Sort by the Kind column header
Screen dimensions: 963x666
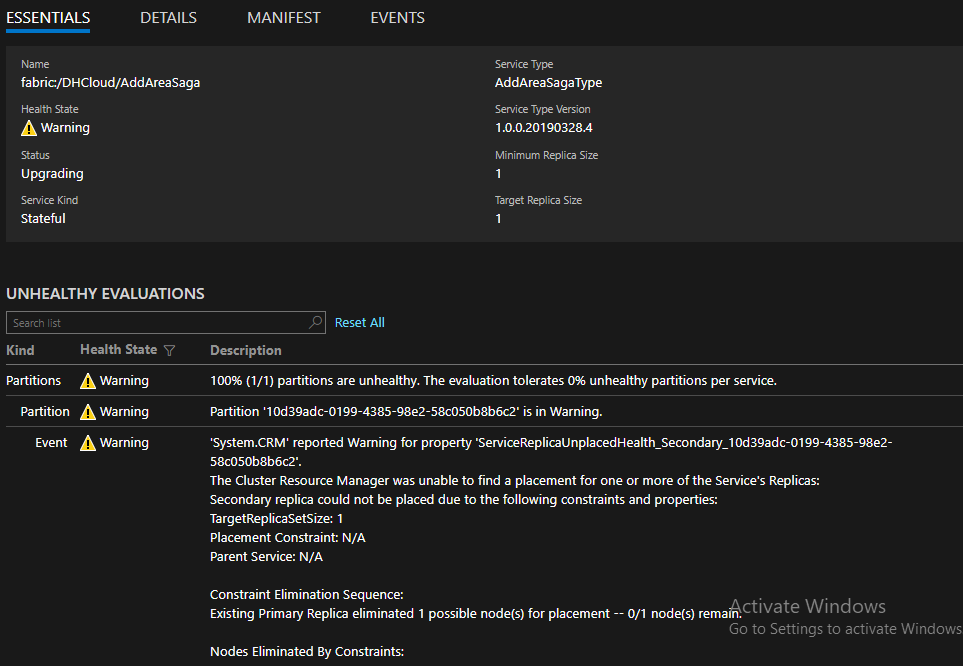20,350
